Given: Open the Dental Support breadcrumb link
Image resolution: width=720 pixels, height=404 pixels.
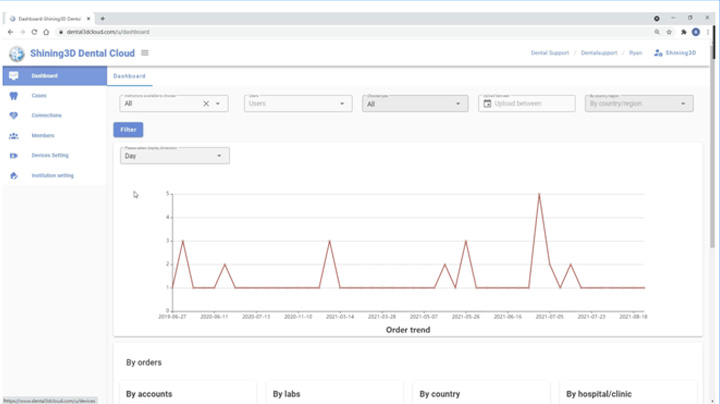Looking at the screenshot, I should click(551, 53).
